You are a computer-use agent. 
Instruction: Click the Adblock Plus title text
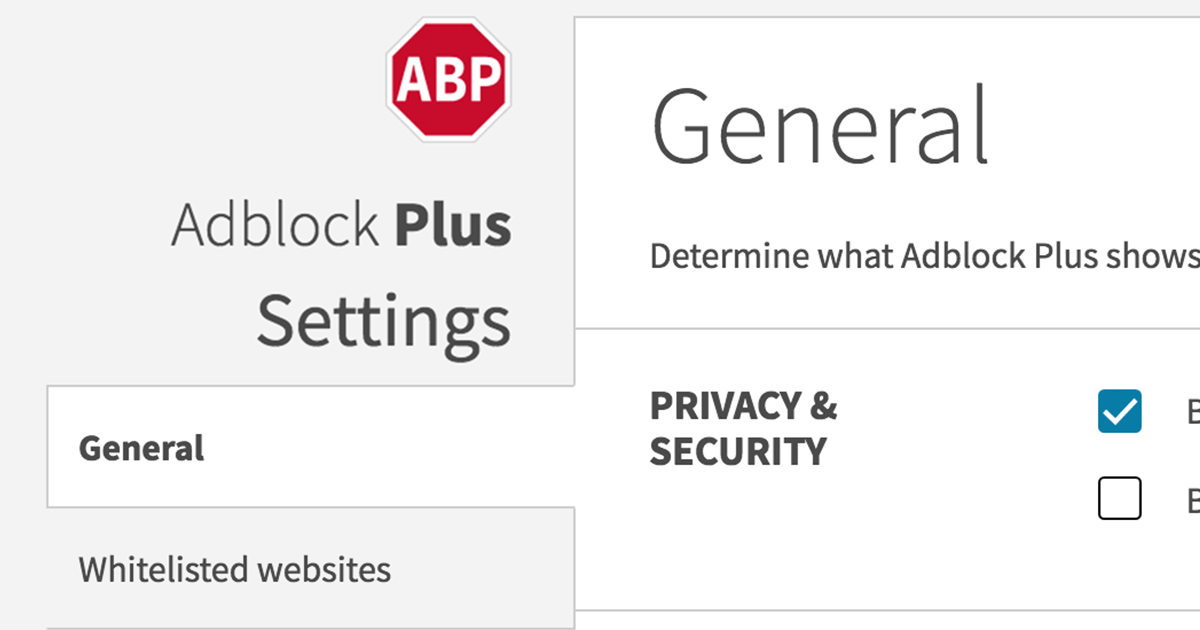tap(342, 223)
